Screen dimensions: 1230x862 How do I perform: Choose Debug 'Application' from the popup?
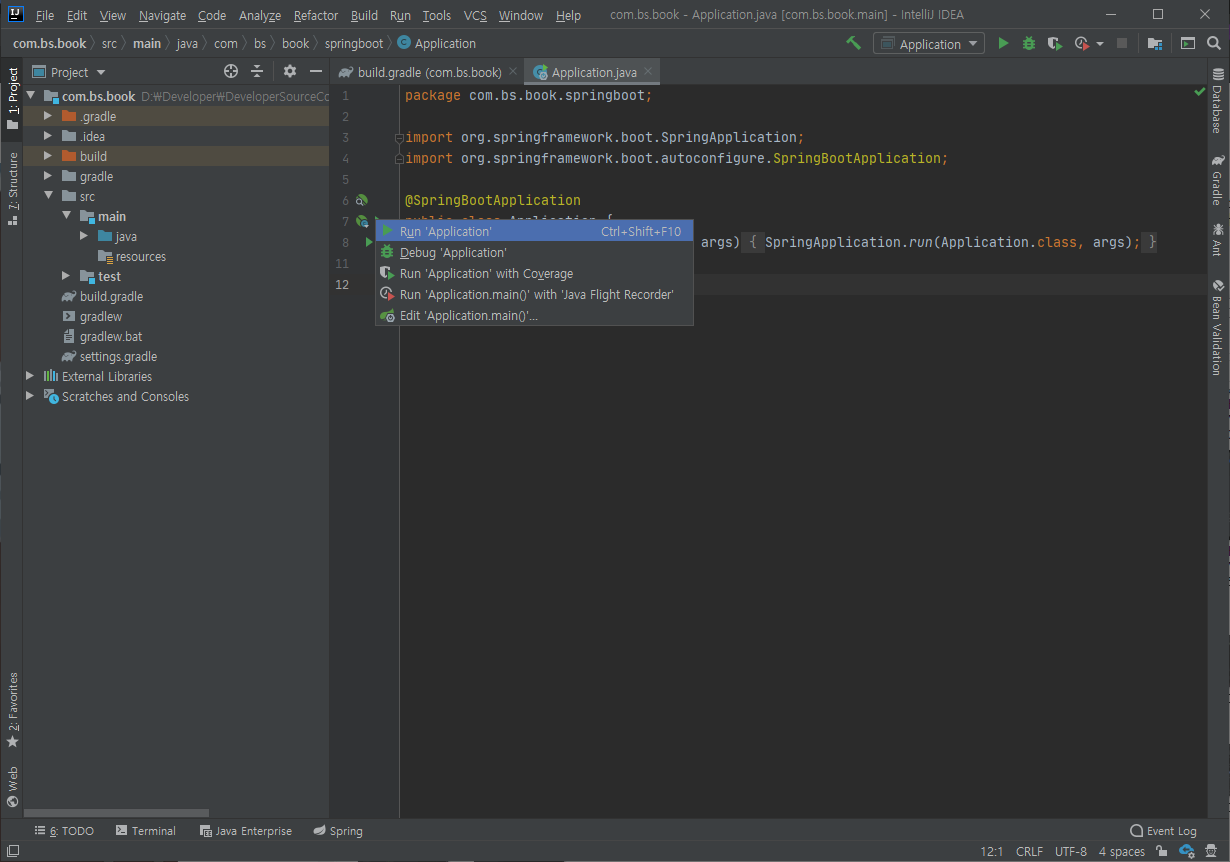[534, 253]
